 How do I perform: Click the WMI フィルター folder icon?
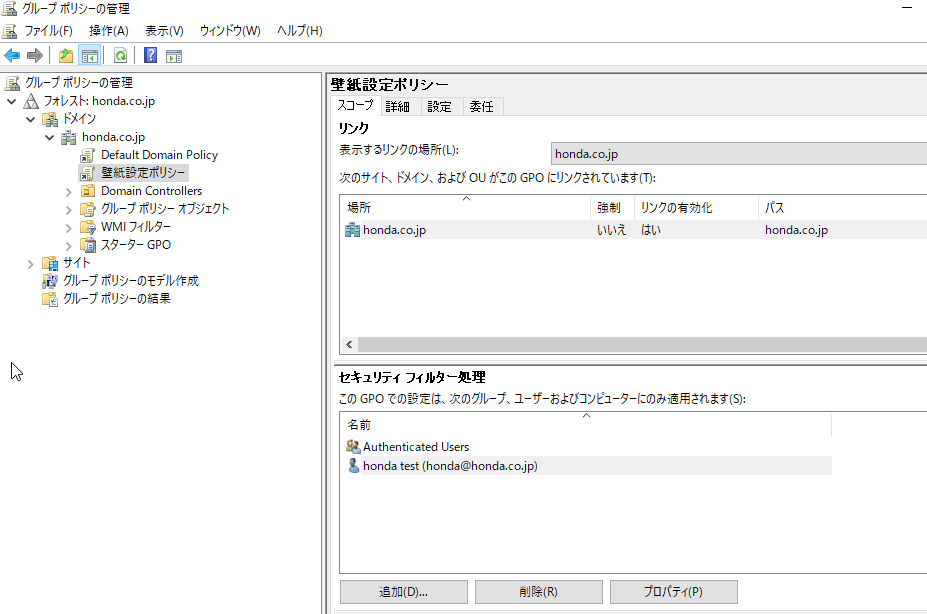pos(87,227)
